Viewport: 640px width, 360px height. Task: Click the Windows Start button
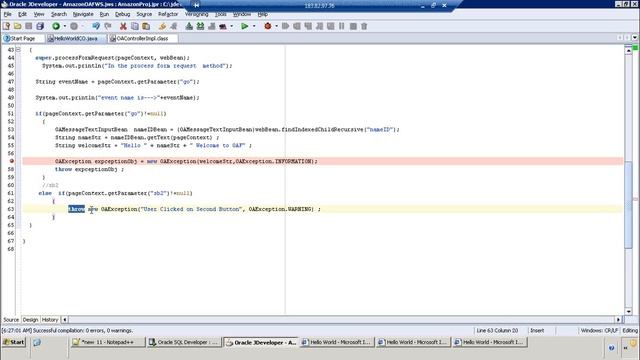click(14, 342)
